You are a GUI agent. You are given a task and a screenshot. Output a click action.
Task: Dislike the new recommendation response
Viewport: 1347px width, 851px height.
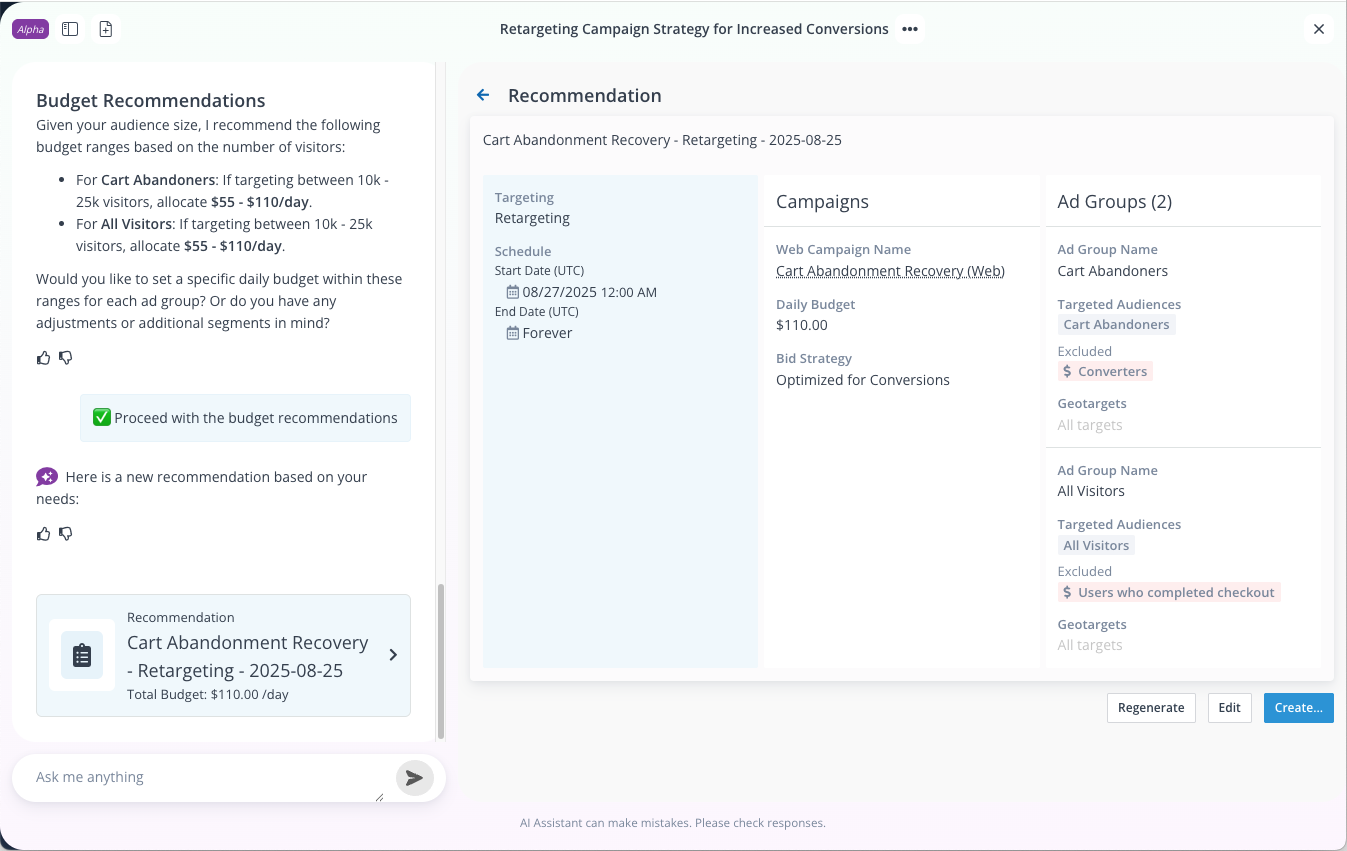pos(66,534)
